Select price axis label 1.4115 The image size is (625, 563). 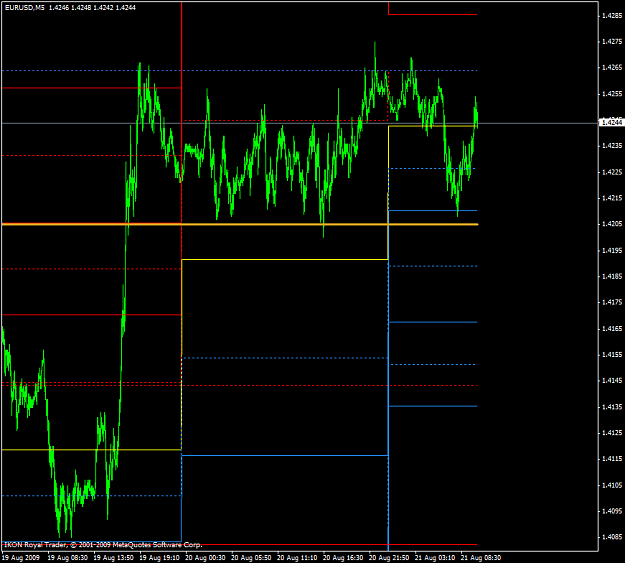[x=612, y=459]
